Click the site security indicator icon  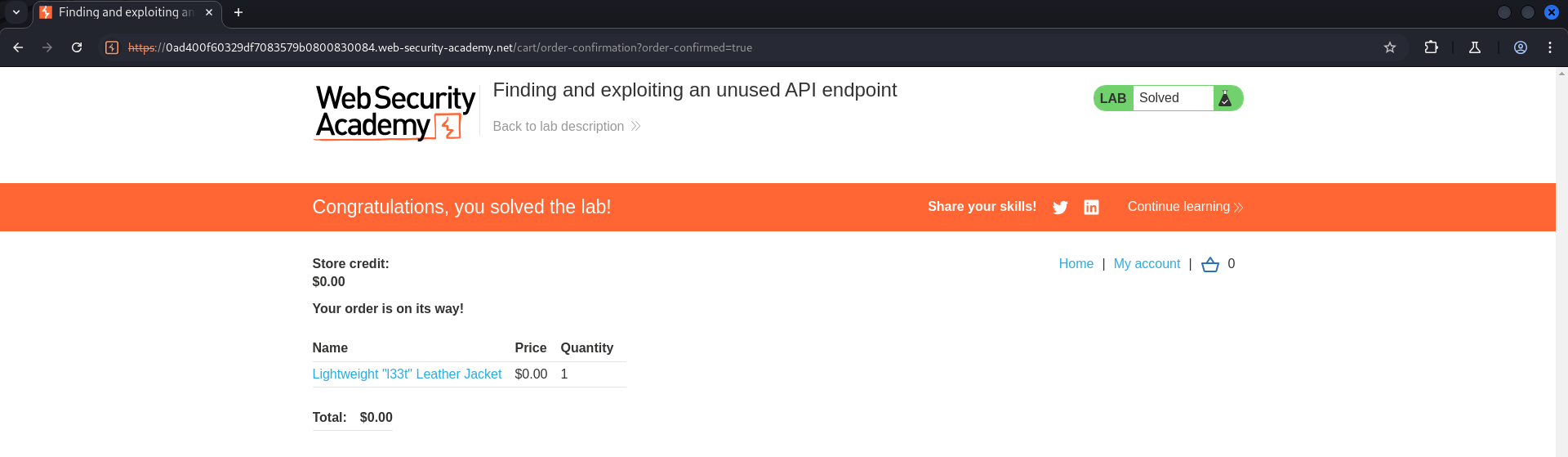pyautogui.click(x=112, y=47)
